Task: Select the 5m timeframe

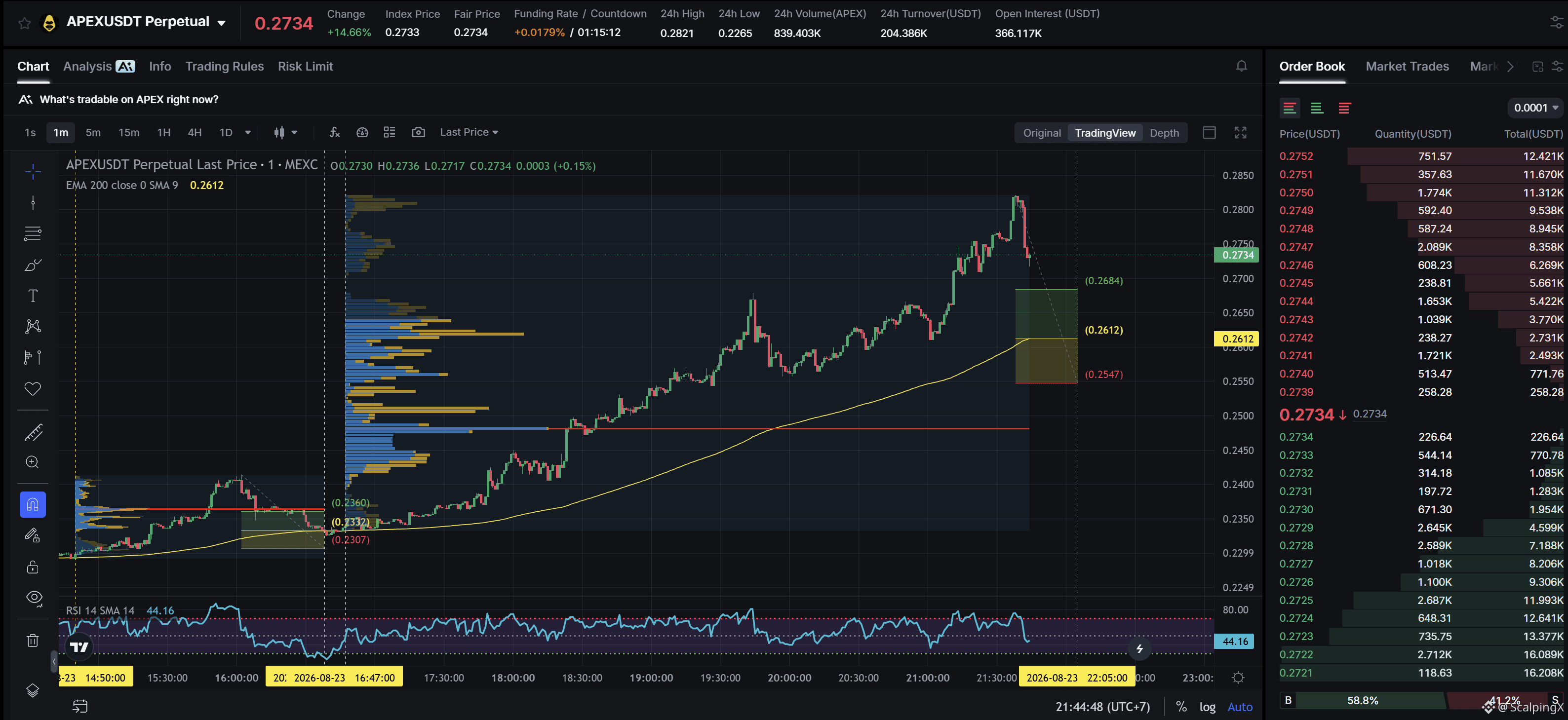Action: pos(93,132)
